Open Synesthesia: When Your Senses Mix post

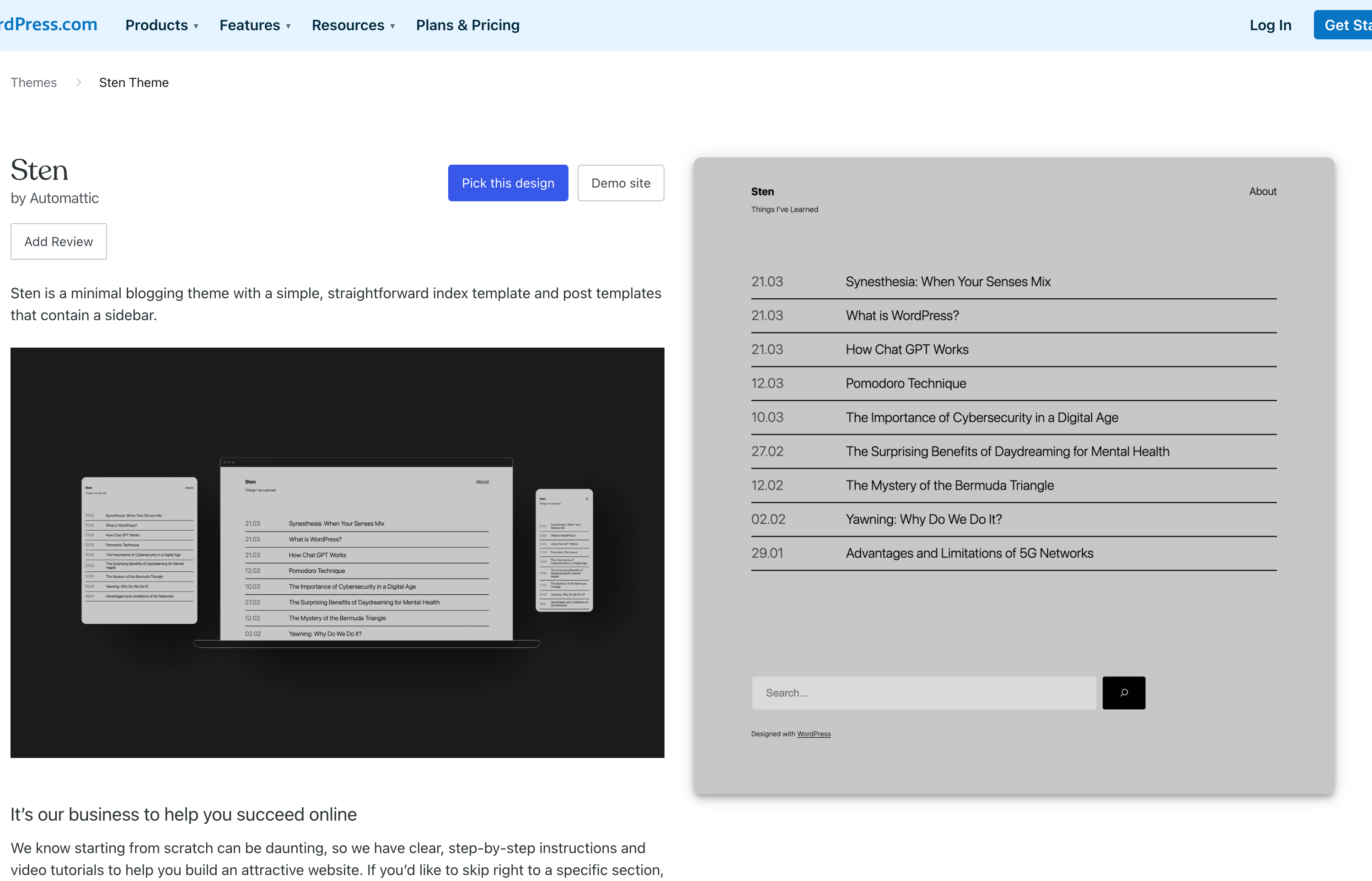coord(948,281)
